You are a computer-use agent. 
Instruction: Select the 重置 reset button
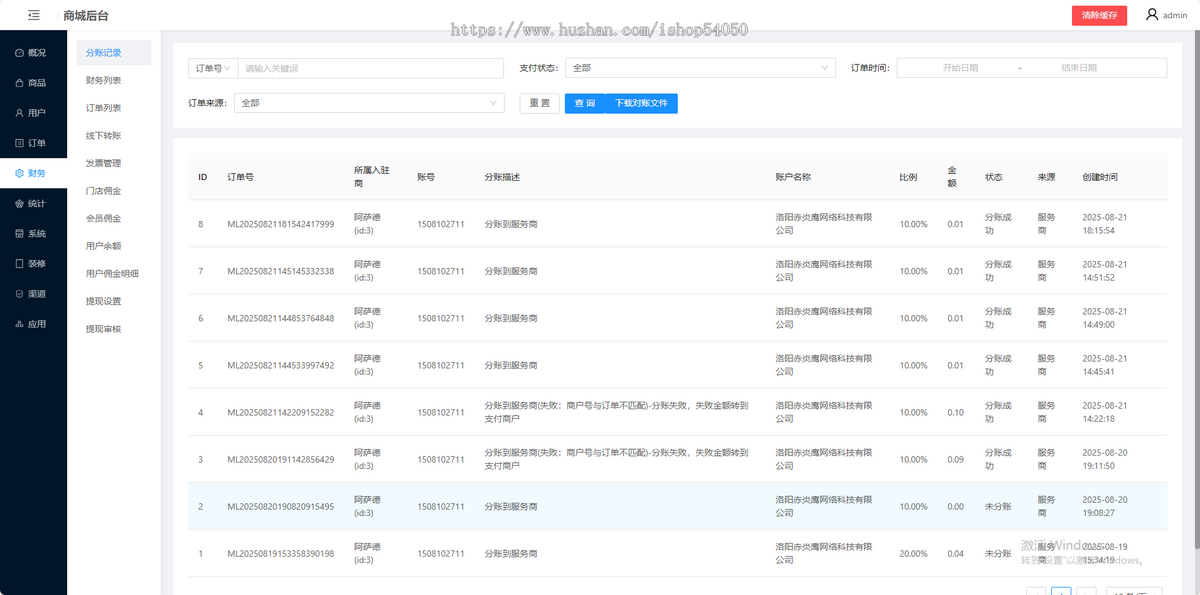[539, 103]
